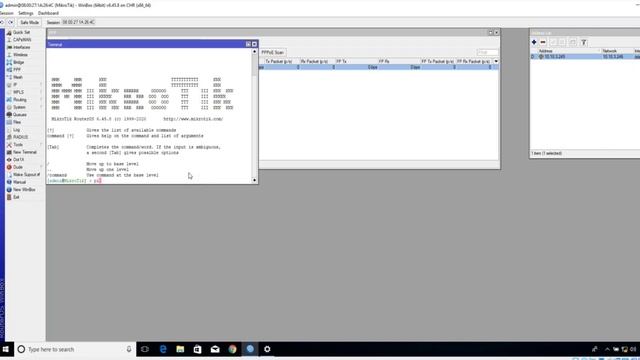Viewport: 640px width, 360px height.
Task: Open PPP from the sidebar
Action: point(17,70)
